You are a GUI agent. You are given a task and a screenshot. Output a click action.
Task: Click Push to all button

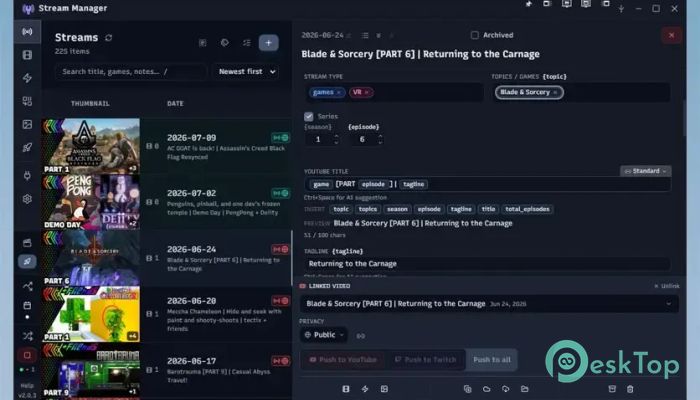[x=492, y=360]
